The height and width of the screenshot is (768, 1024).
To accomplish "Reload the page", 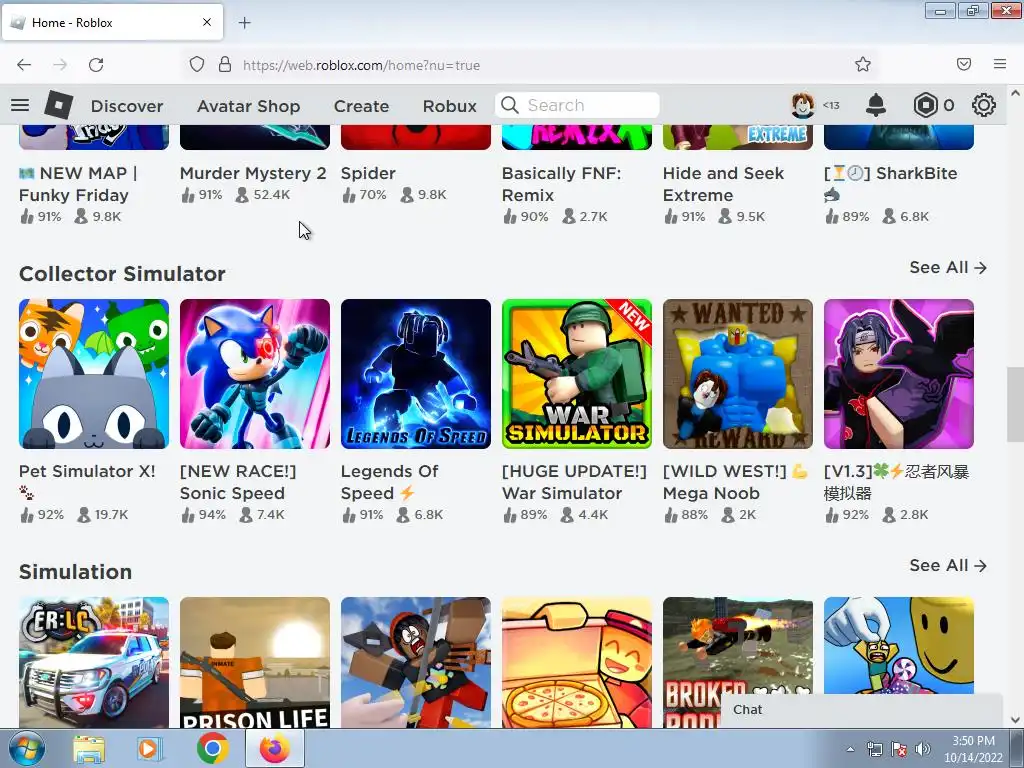I will point(96,65).
